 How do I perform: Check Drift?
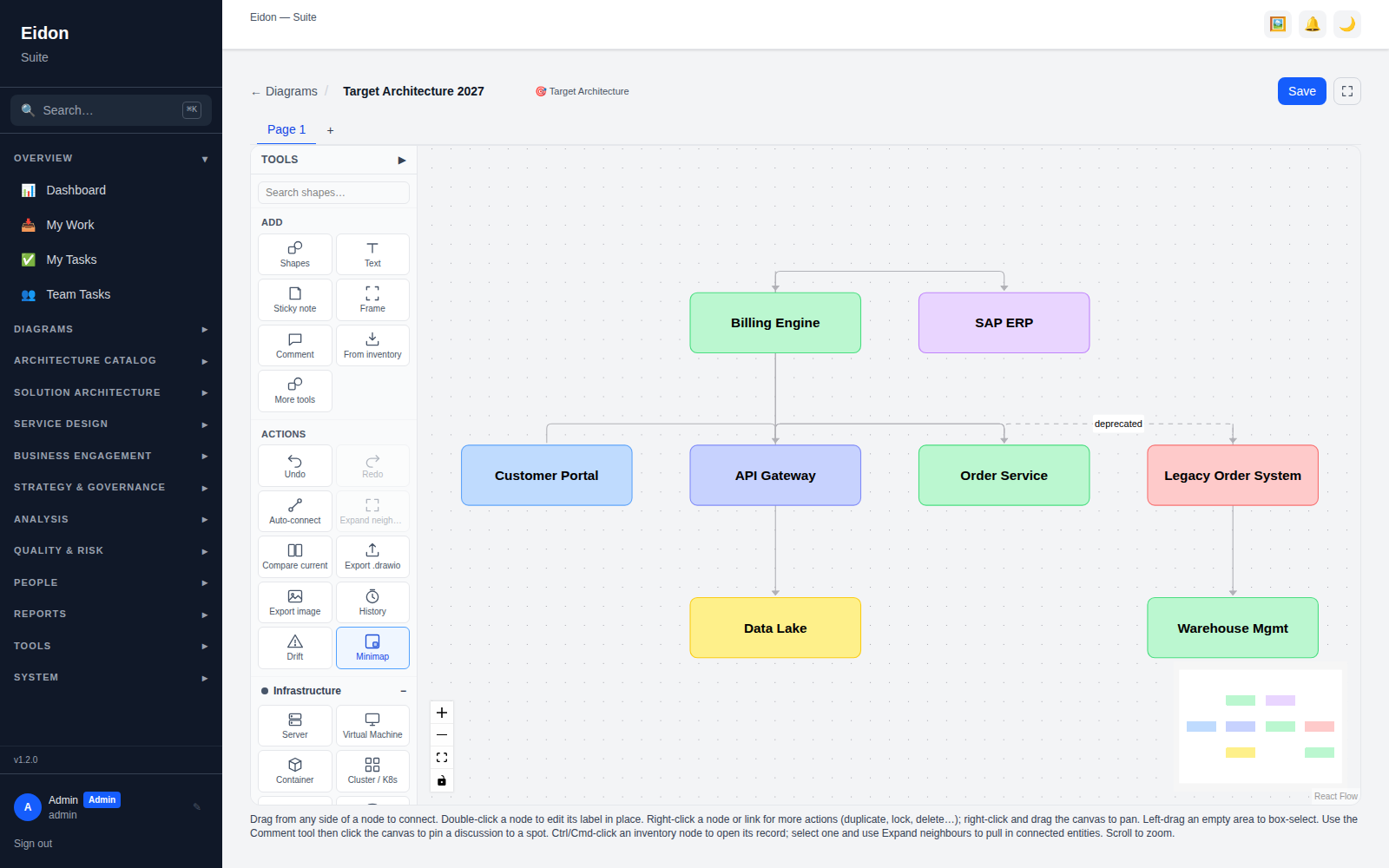tap(295, 648)
